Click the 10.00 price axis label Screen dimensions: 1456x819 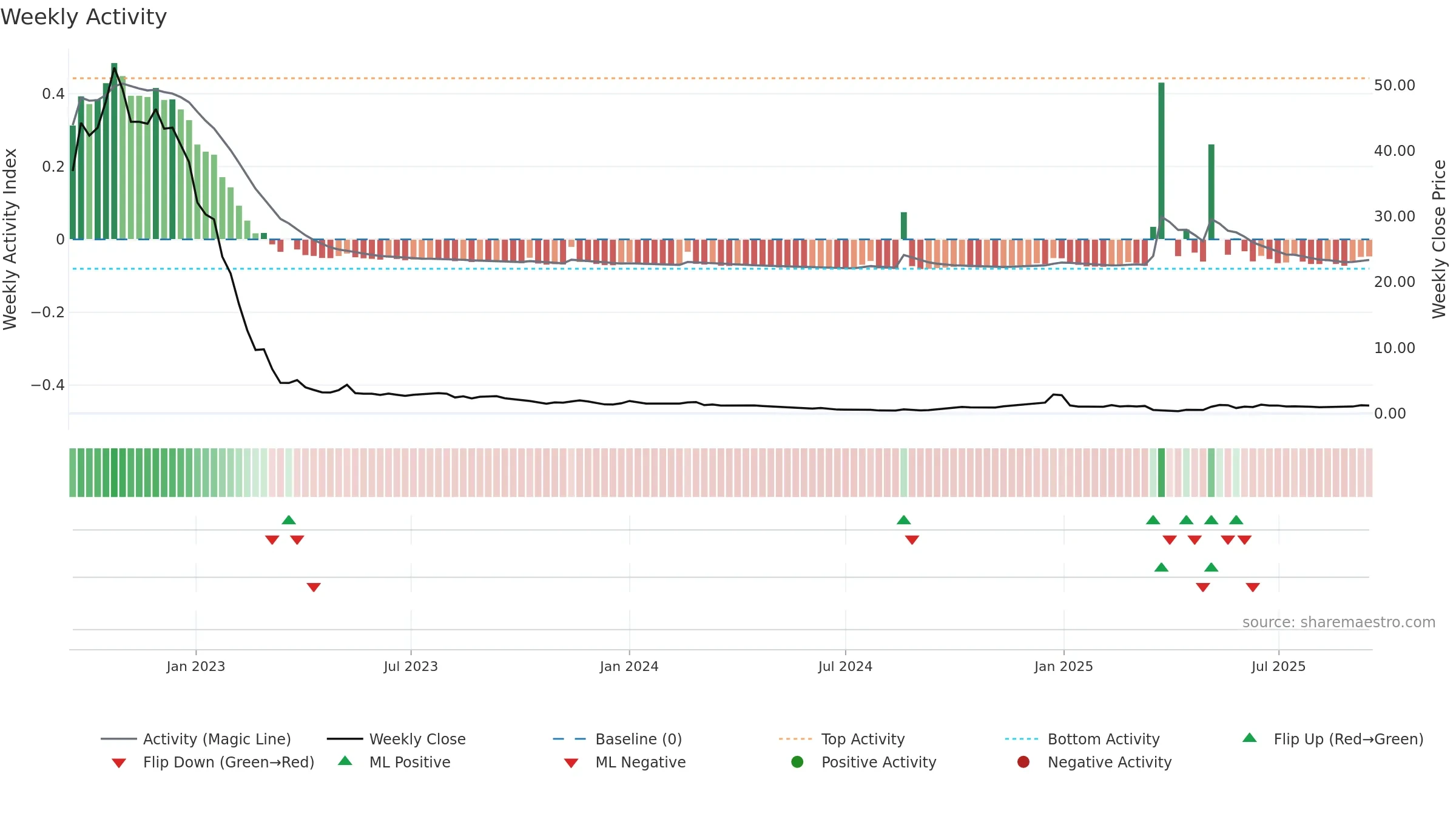(1395, 348)
